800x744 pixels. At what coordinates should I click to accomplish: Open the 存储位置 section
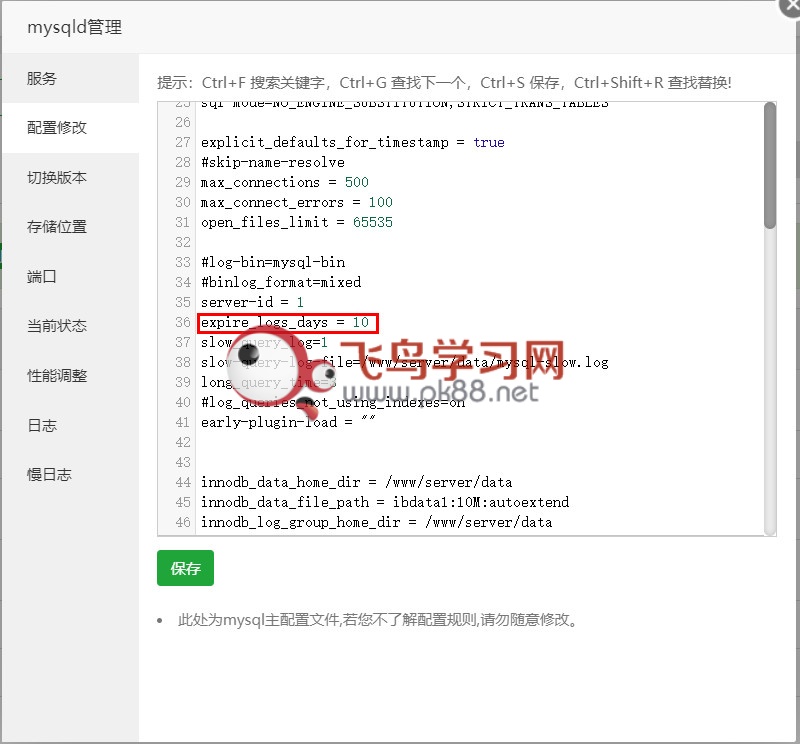tap(57, 227)
